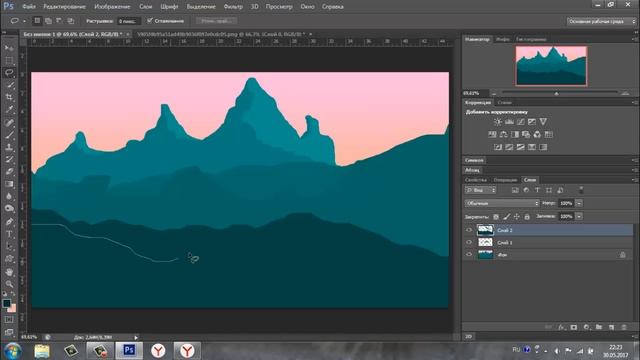Open the Файл menu

click(29, 7)
